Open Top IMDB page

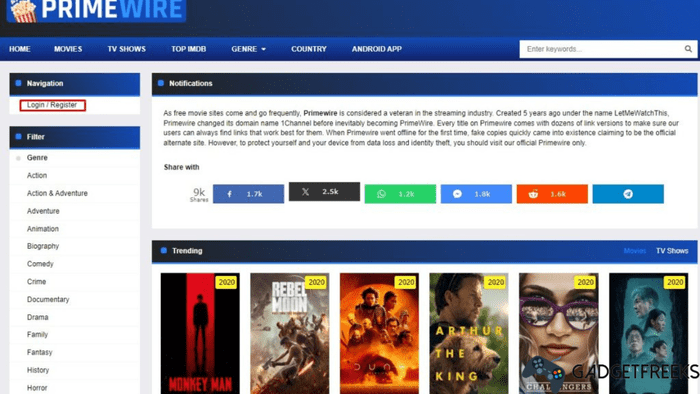pyautogui.click(x=188, y=49)
